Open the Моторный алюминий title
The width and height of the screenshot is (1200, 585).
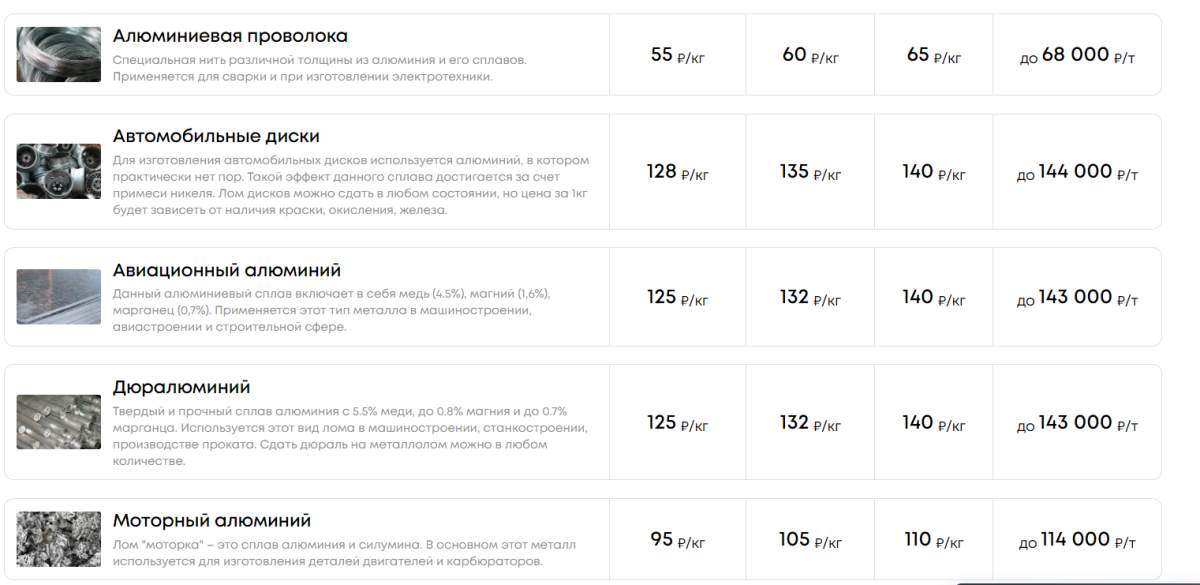coord(212,521)
